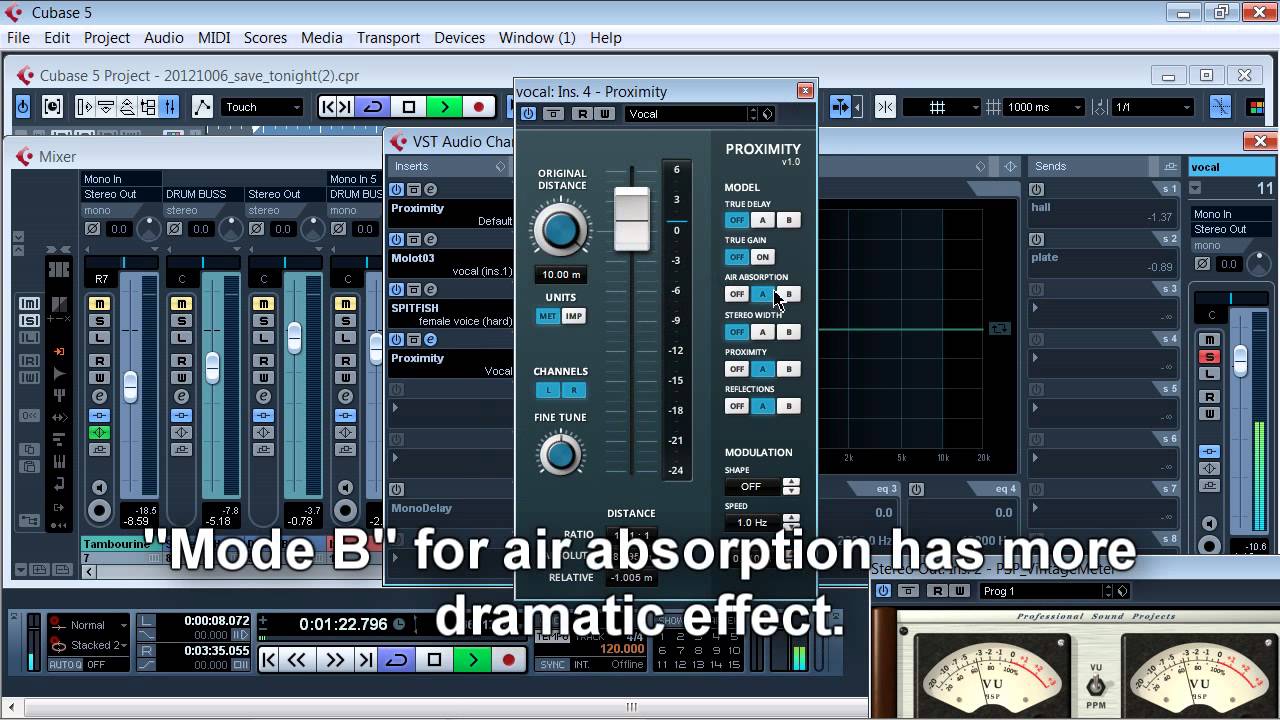Set Stereo Width to A
This screenshot has height=720, width=1280.
762,332
